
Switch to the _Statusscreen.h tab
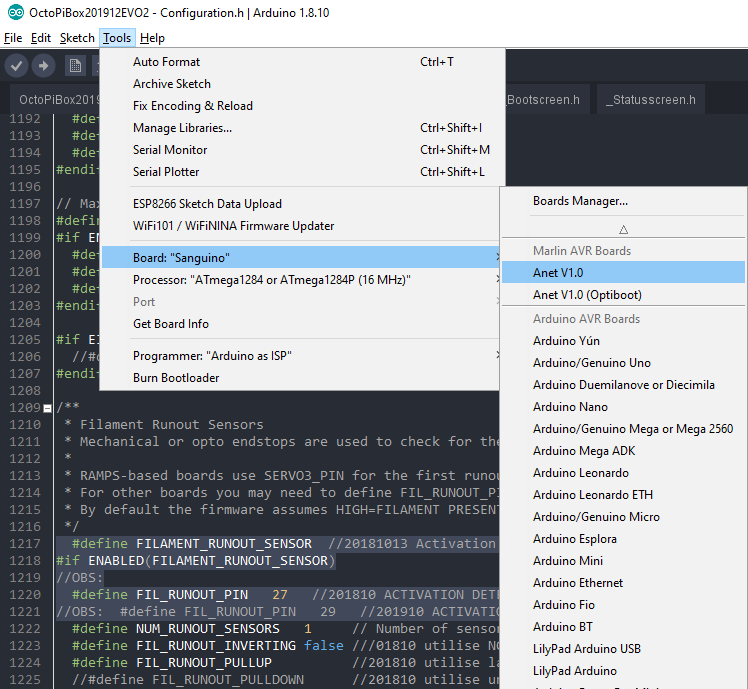point(651,100)
